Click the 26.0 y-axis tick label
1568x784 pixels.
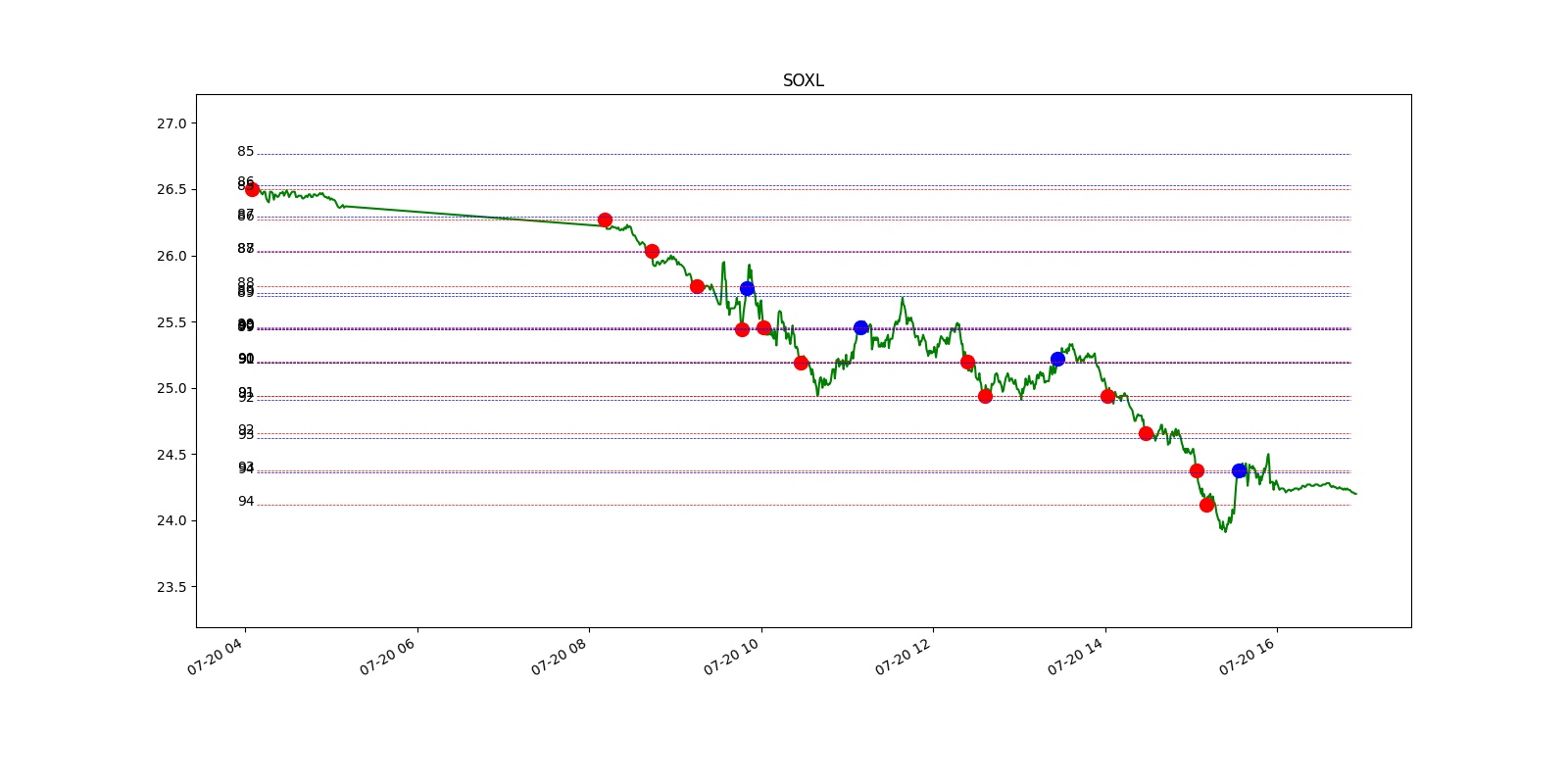coord(171,256)
